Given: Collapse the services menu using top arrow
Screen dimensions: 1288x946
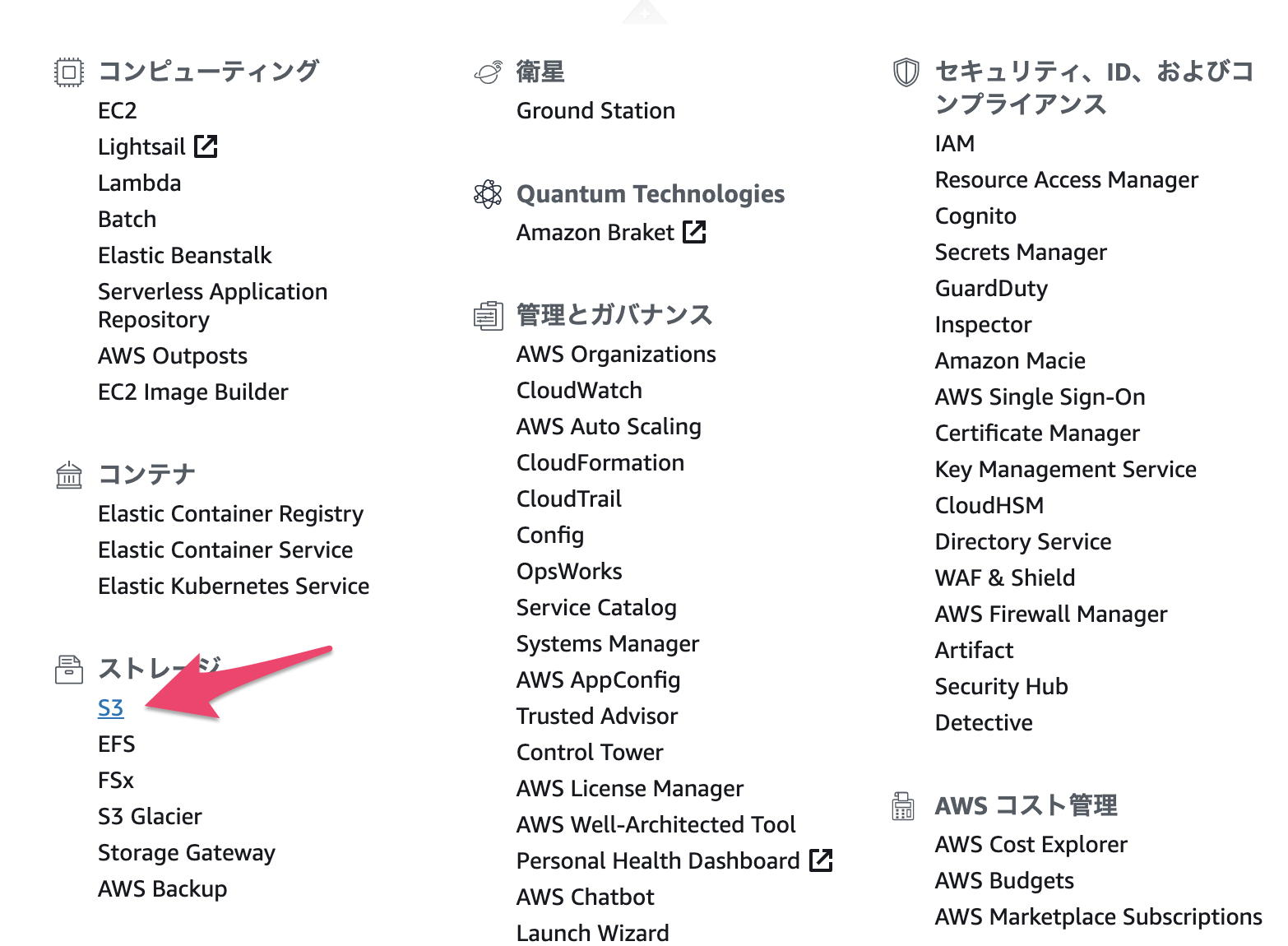Looking at the screenshot, I should pyautogui.click(x=645, y=12).
